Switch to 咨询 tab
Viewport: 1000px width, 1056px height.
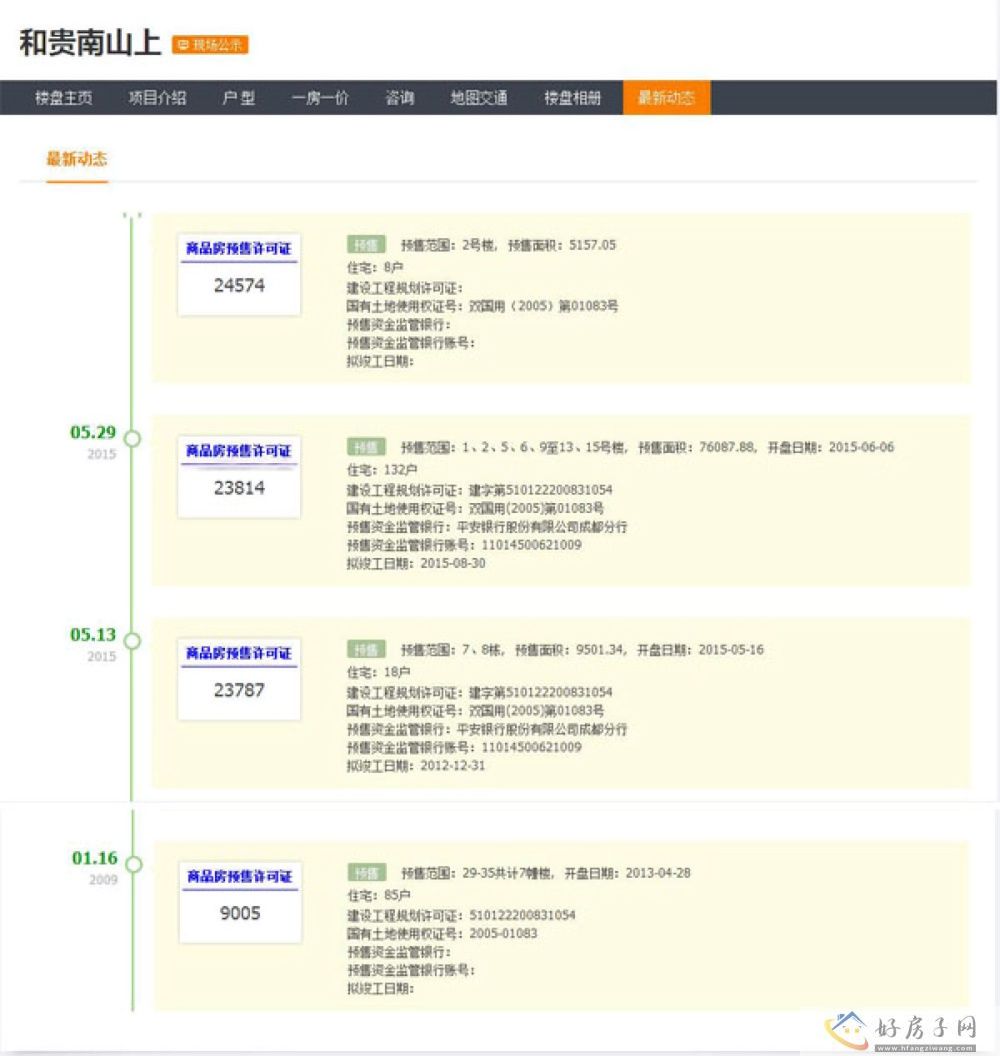(x=400, y=98)
